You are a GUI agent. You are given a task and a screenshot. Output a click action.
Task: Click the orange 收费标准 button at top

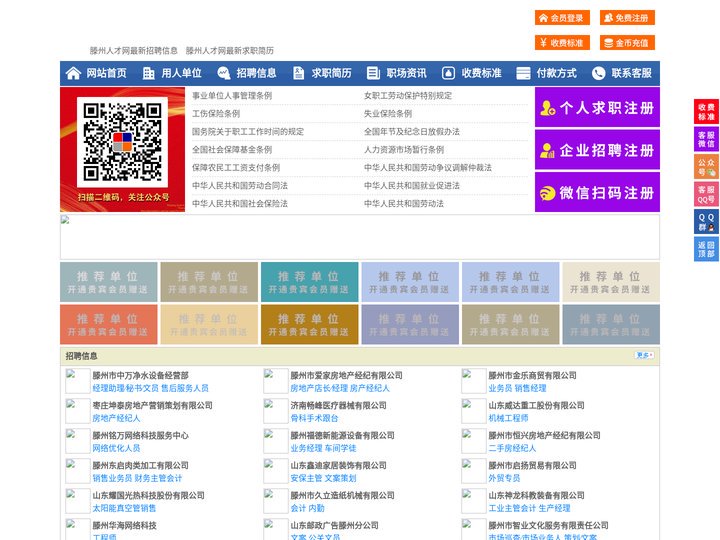tap(562, 43)
